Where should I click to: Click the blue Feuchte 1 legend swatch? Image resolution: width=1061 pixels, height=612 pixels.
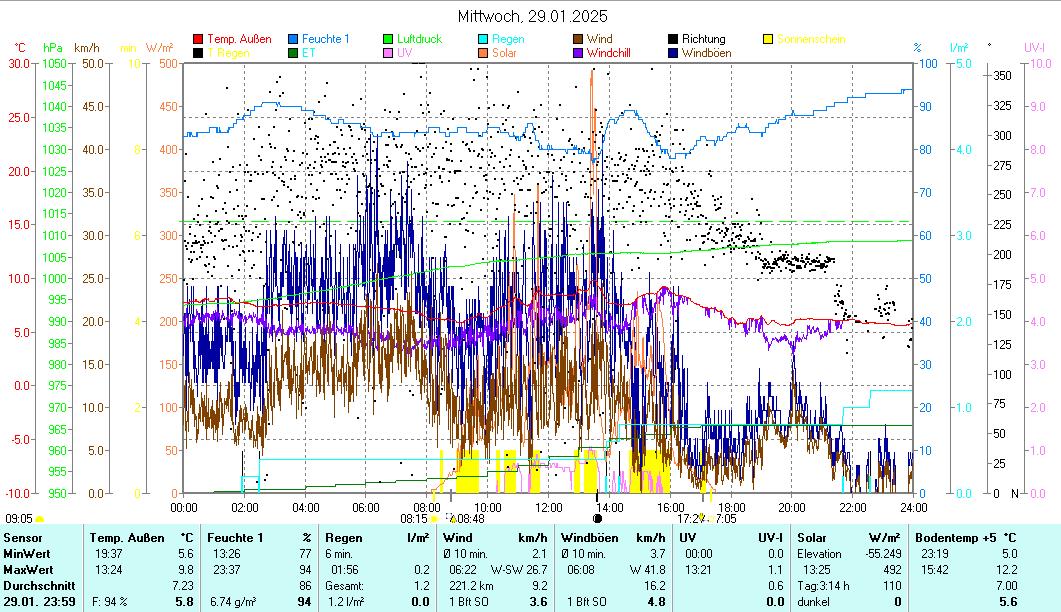click(293, 39)
